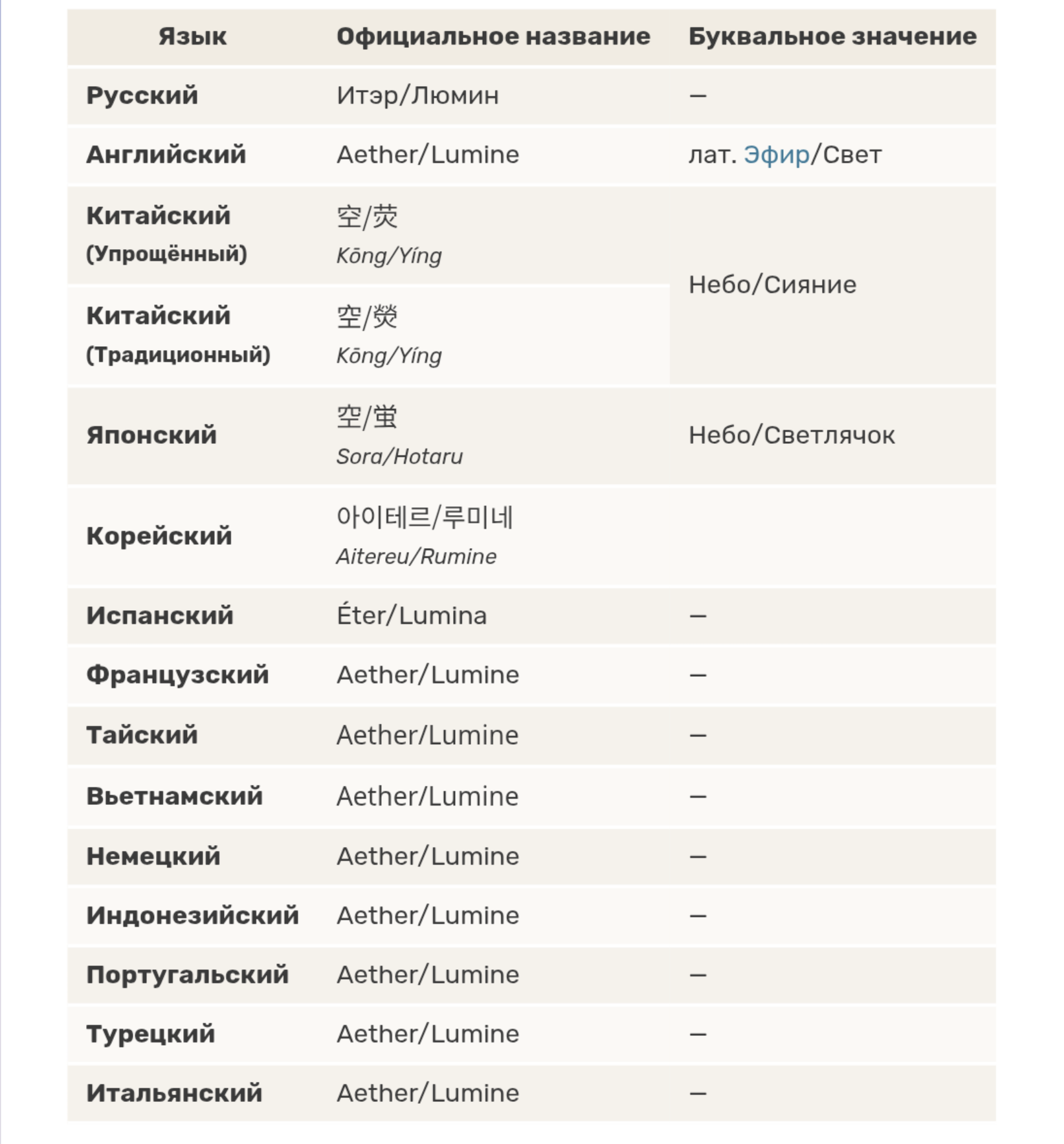Select the Английский row label

point(166,155)
